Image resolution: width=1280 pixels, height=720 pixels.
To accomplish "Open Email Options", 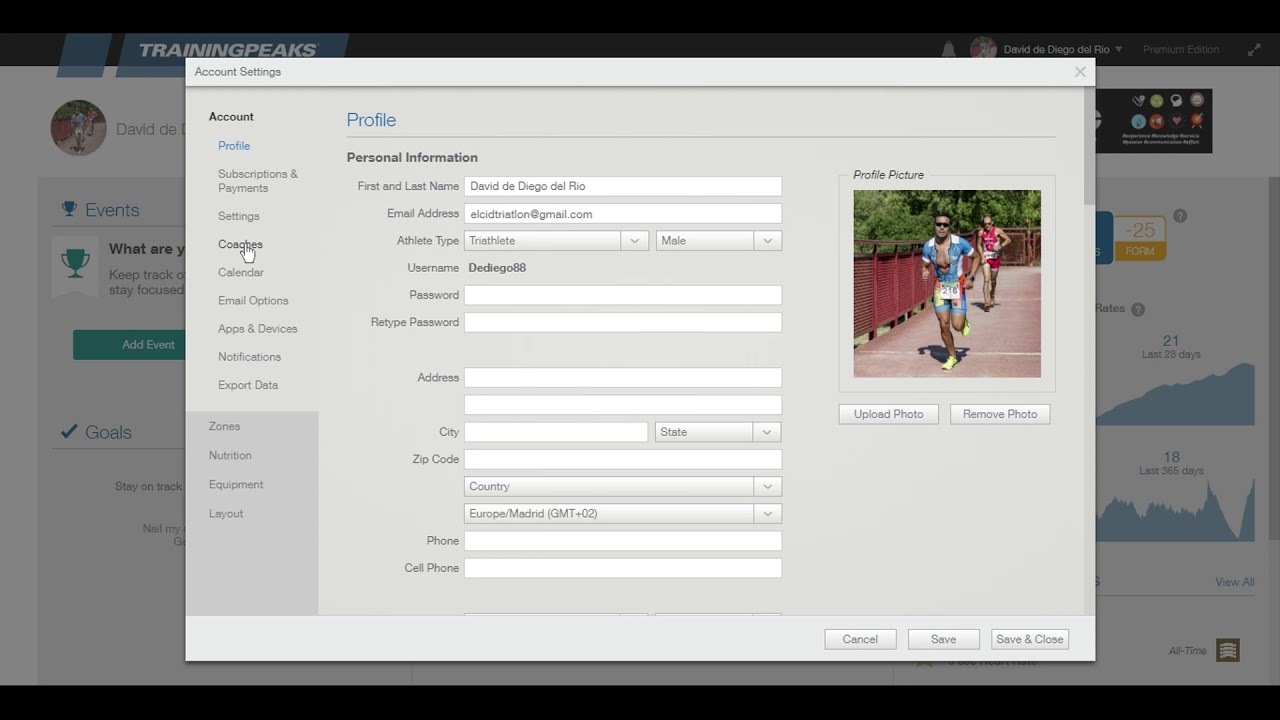I will 253,300.
